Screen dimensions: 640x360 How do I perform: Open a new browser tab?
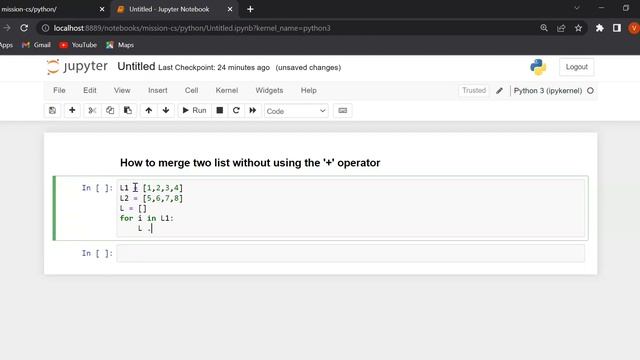[250, 9]
